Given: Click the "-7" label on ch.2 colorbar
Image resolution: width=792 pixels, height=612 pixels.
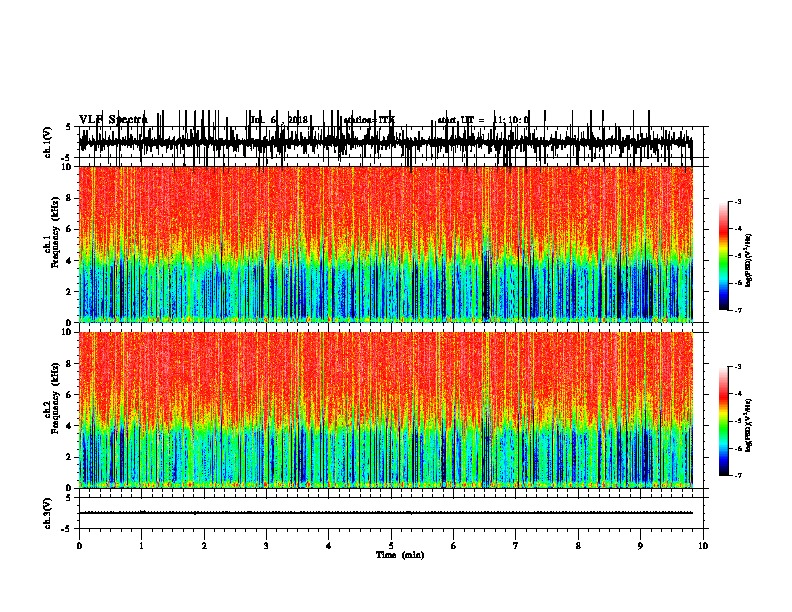Looking at the screenshot, I should tap(738, 476).
